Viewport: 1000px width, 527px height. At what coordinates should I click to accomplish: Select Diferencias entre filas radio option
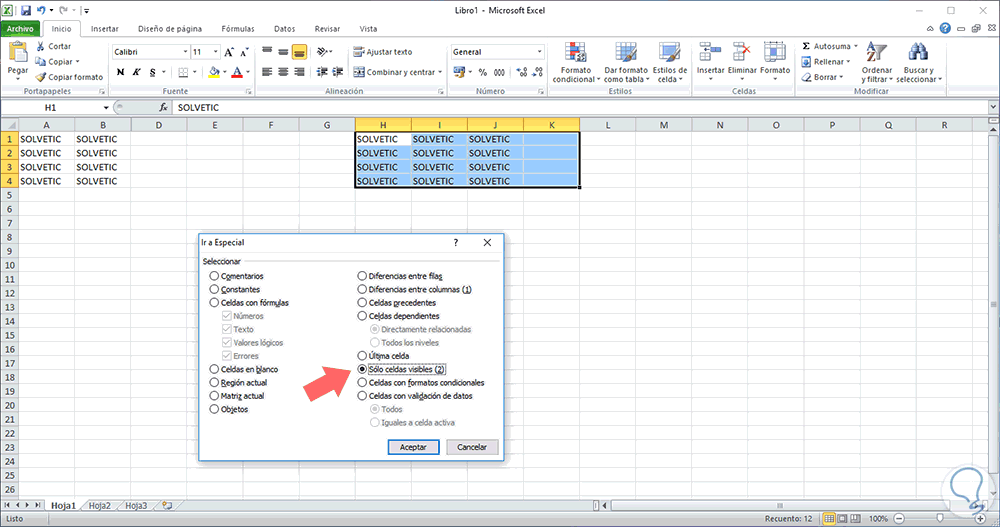tap(362, 276)
